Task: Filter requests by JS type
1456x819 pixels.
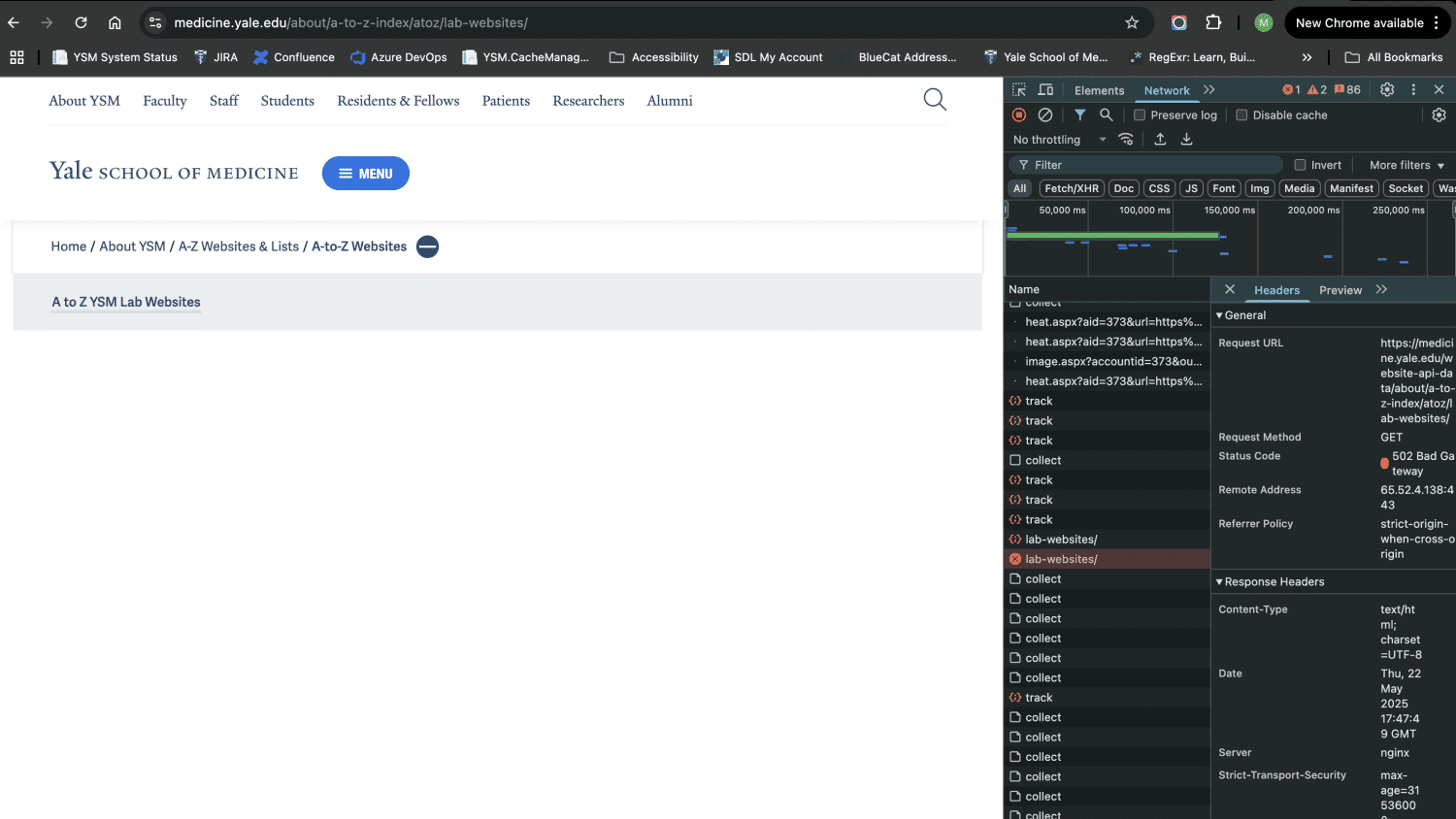Action: click(x=1191, y=188)
